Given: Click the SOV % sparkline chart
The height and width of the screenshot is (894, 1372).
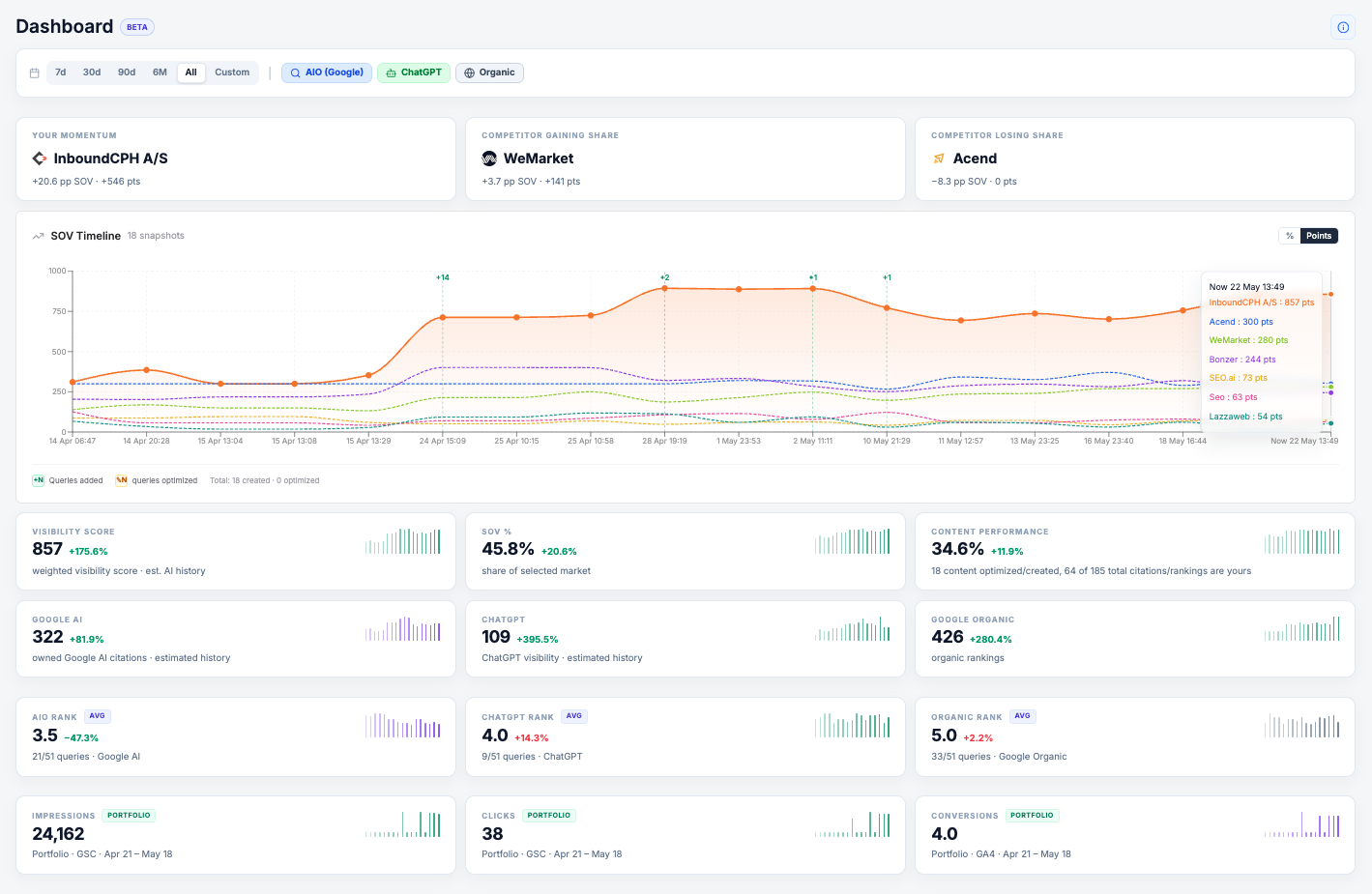Looking at the screenshot, I should (x=853, y=541).
